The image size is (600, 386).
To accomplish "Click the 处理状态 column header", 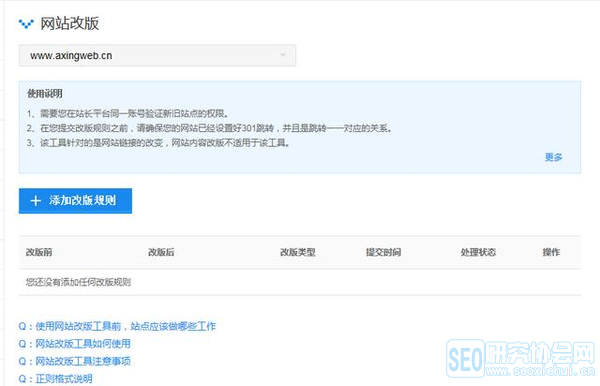I will point(478,252).
